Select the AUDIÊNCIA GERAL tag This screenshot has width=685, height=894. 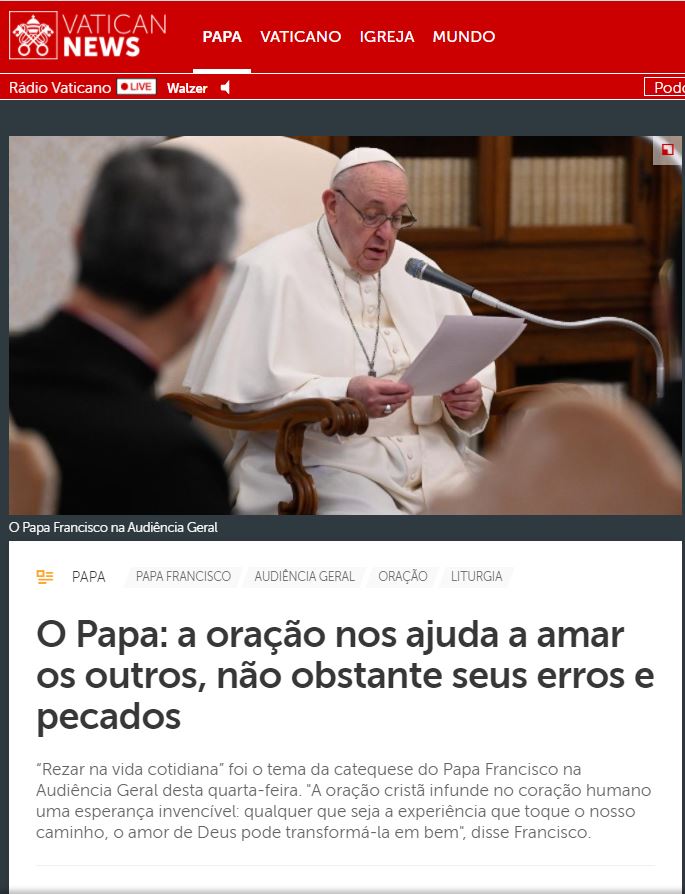pos(305,576)
